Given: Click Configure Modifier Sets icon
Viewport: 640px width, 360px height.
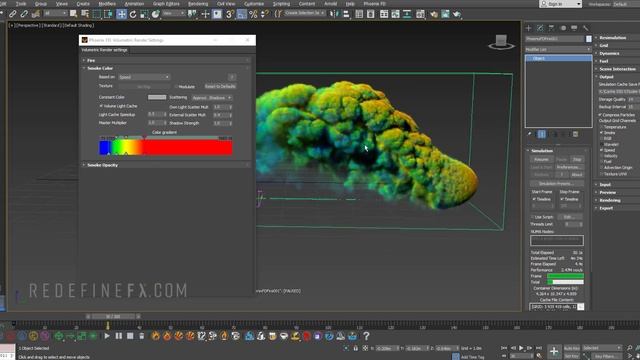Looking at the screenshot, I should coord(575,134).
